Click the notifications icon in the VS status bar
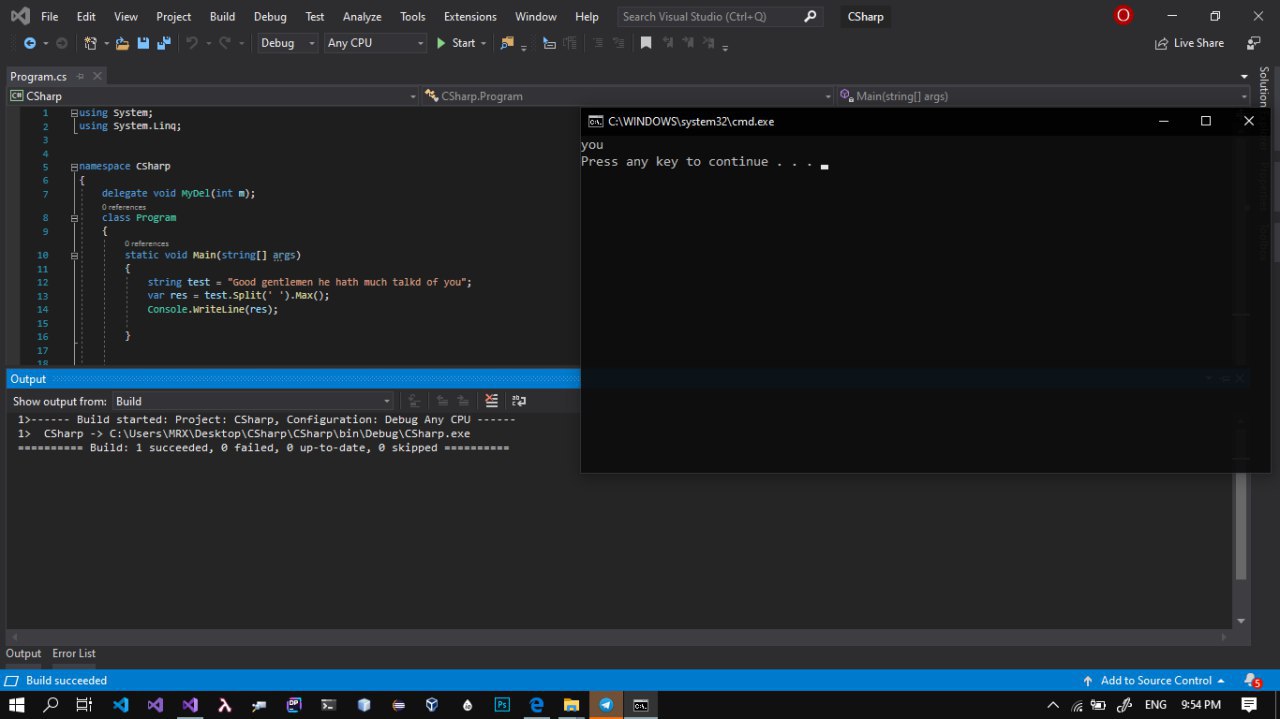 pyautogui.click(x=1251, y=681)
